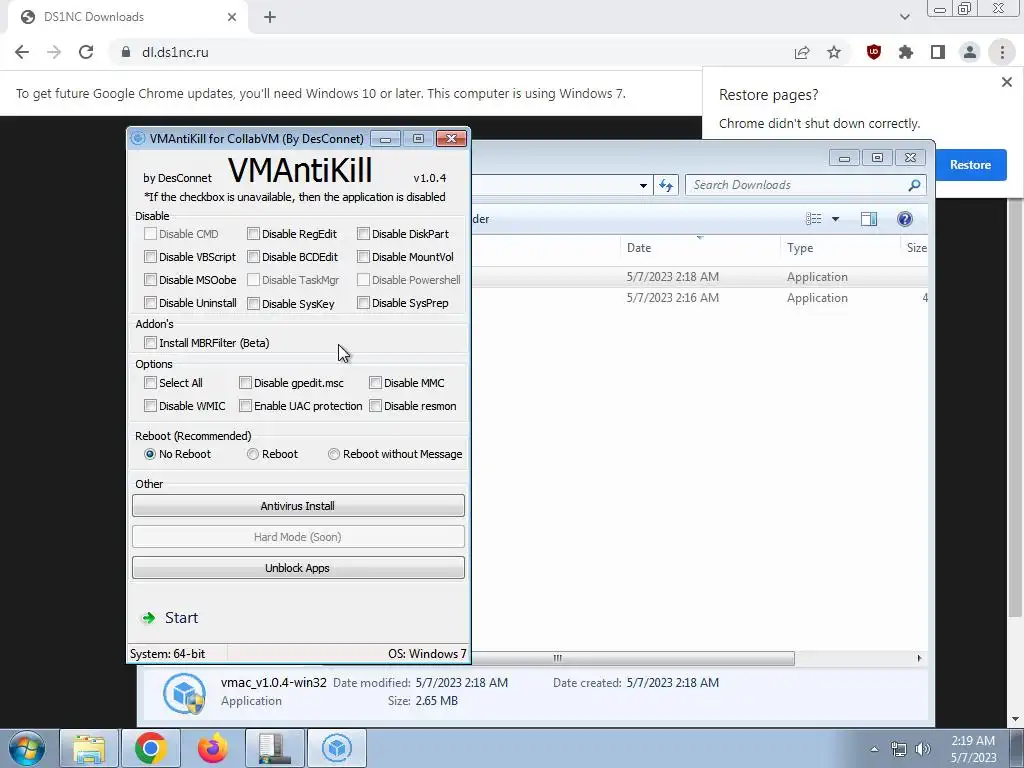Click the Antivirus Install button
1024x768 pixels.
coord(298,505)
